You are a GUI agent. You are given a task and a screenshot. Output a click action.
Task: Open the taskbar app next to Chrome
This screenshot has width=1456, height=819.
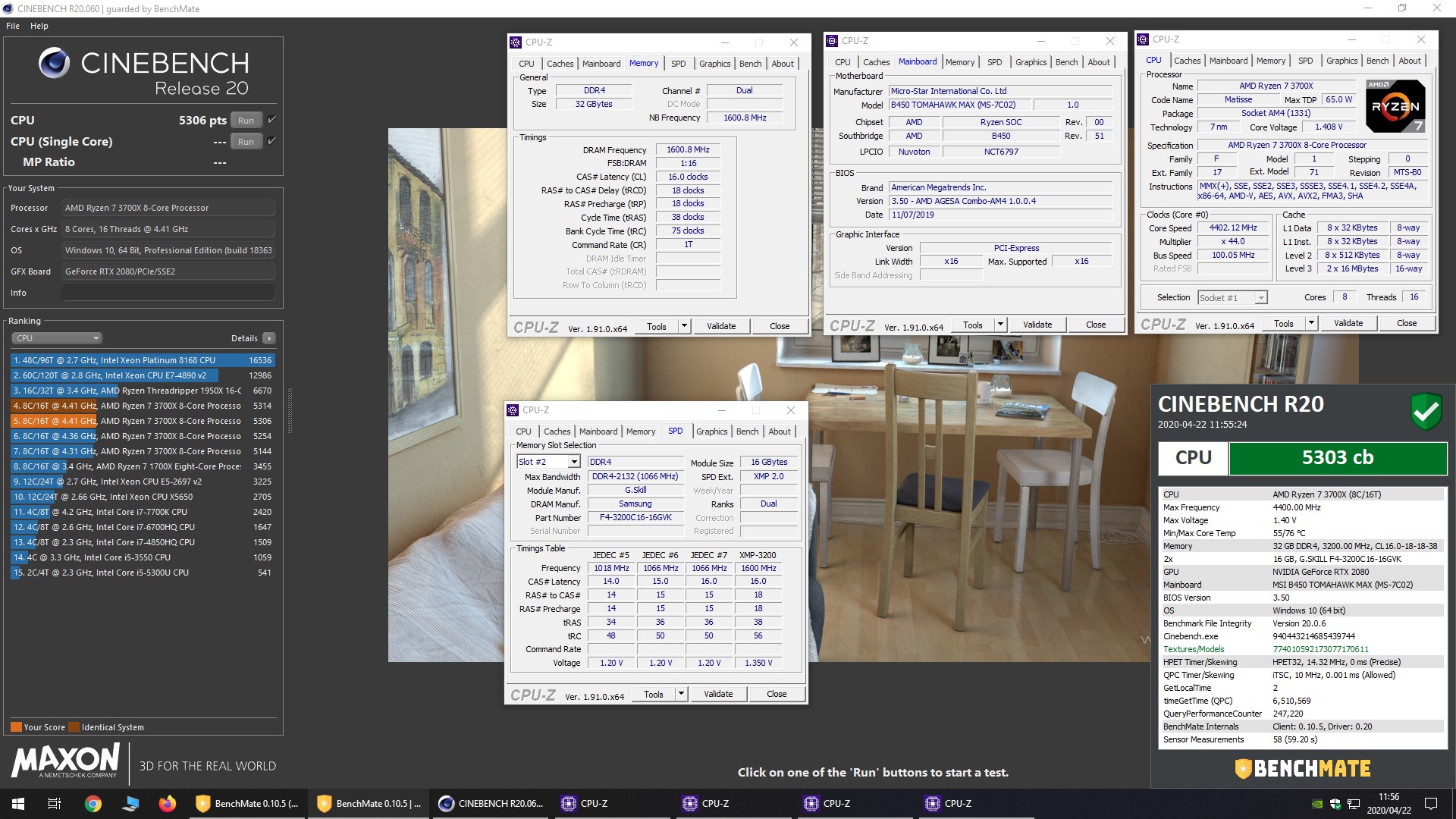click(130, 804)
